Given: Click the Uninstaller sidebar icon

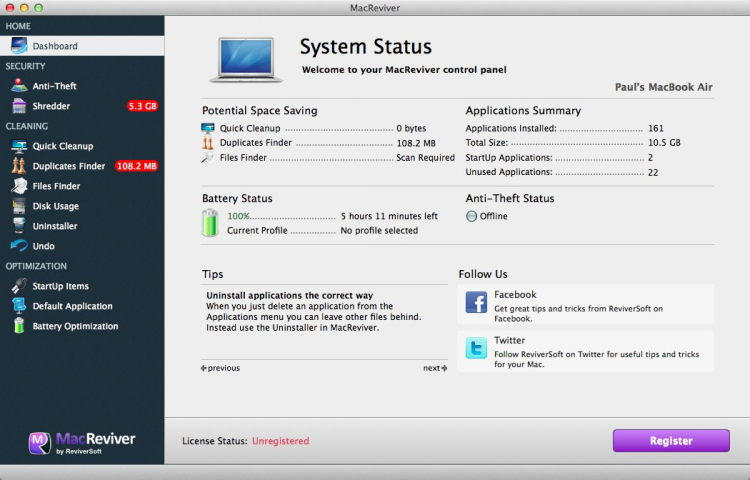Looking at the screenshot, I should click(19, 226).
